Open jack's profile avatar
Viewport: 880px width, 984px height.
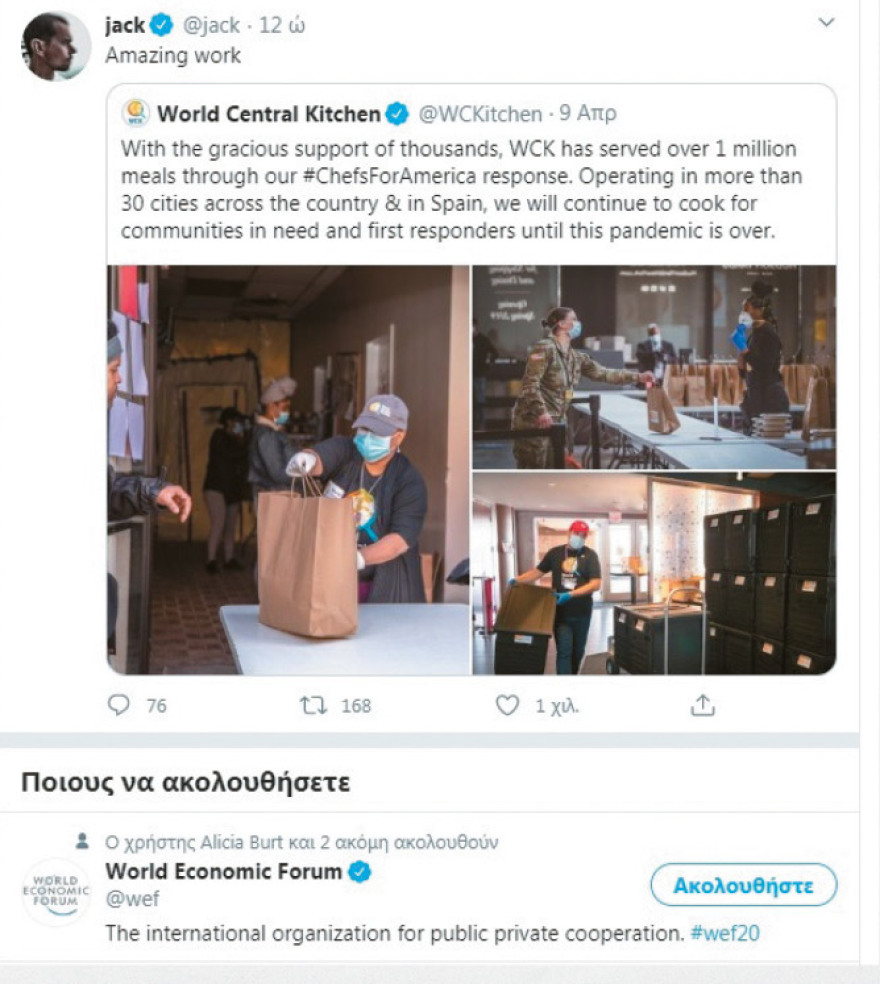pos(55,46)
